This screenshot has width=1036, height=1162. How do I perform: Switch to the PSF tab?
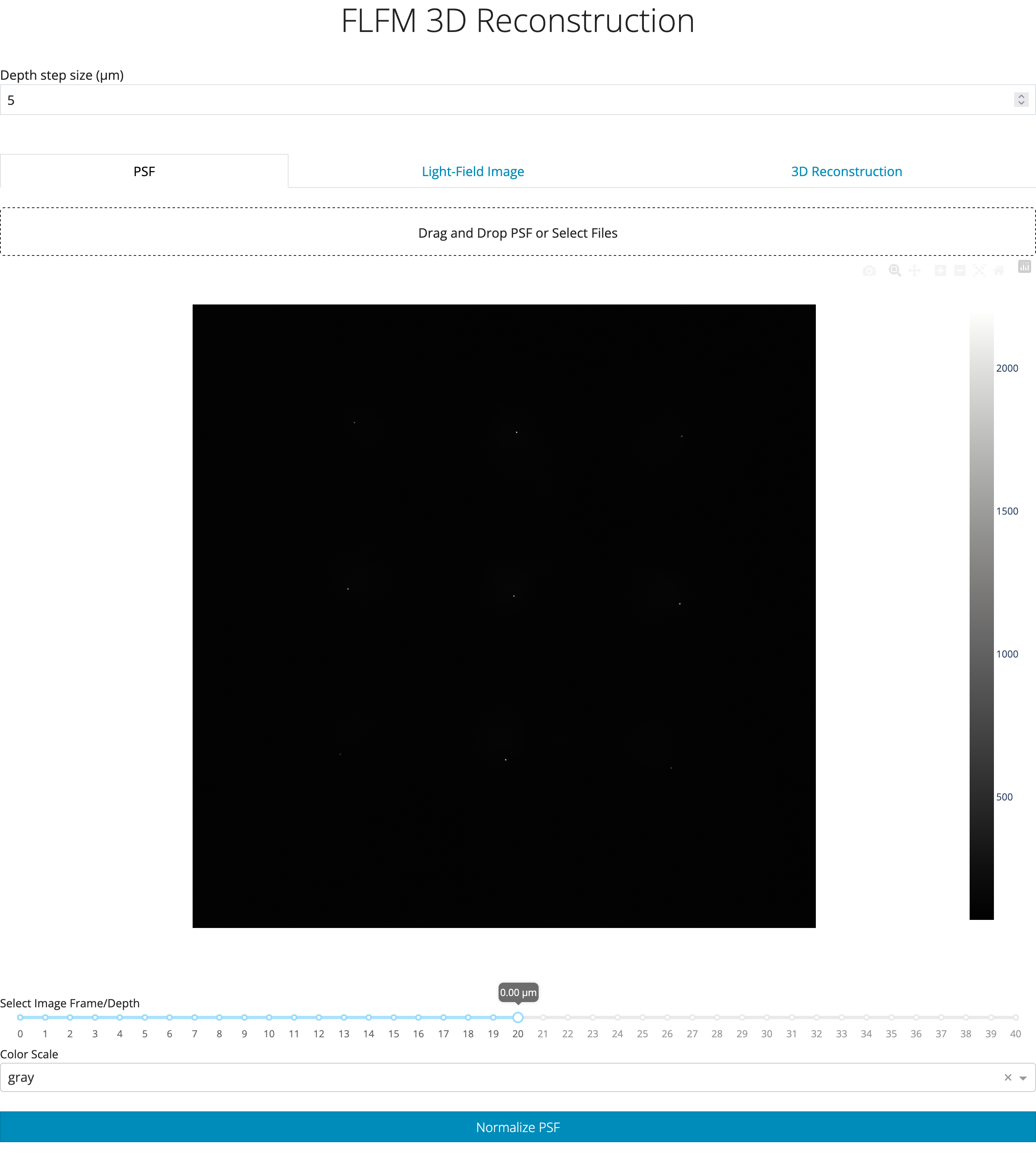click(x=144, y=171)
